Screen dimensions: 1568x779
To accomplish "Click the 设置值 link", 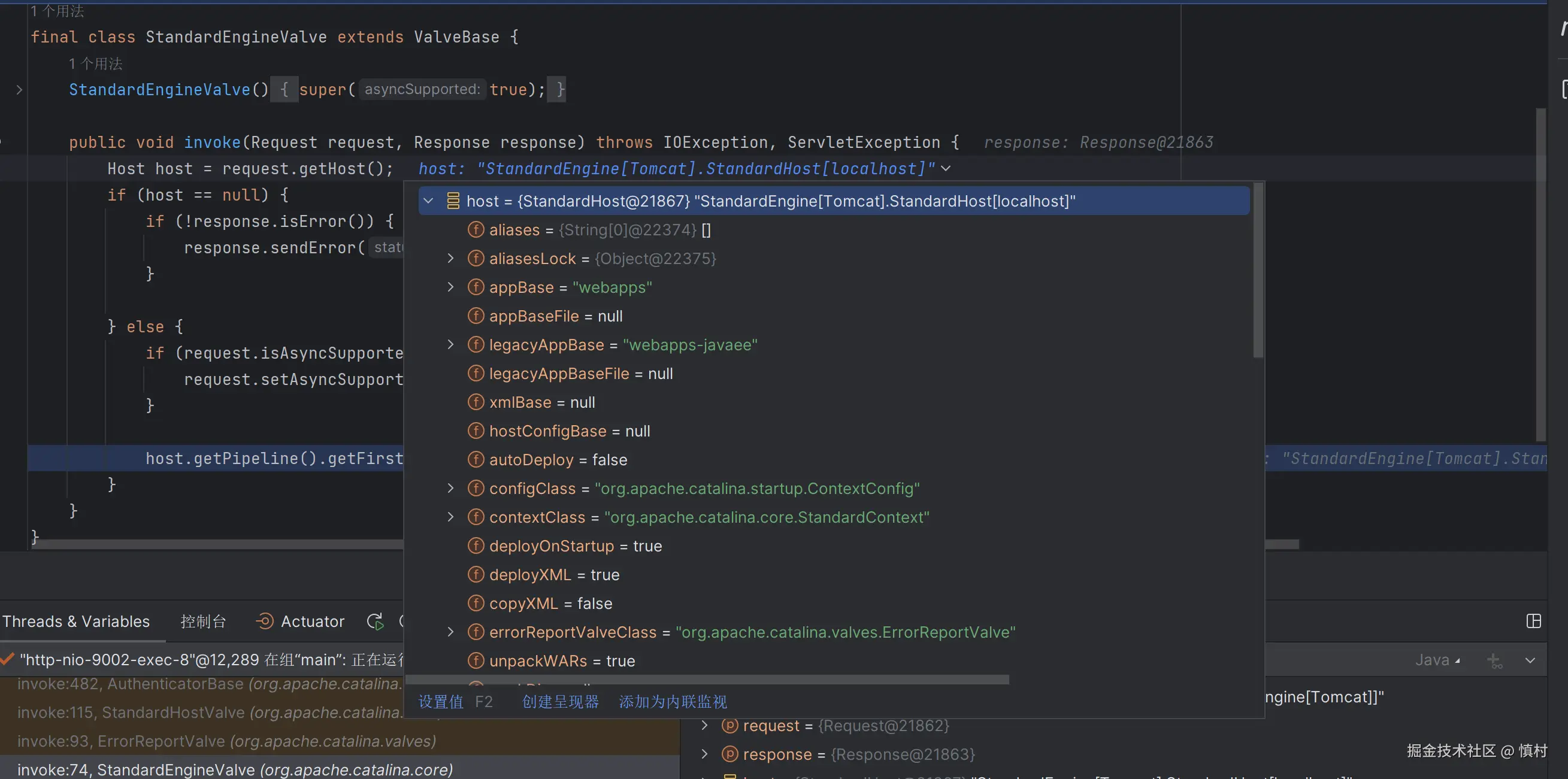I will (441, 702).
